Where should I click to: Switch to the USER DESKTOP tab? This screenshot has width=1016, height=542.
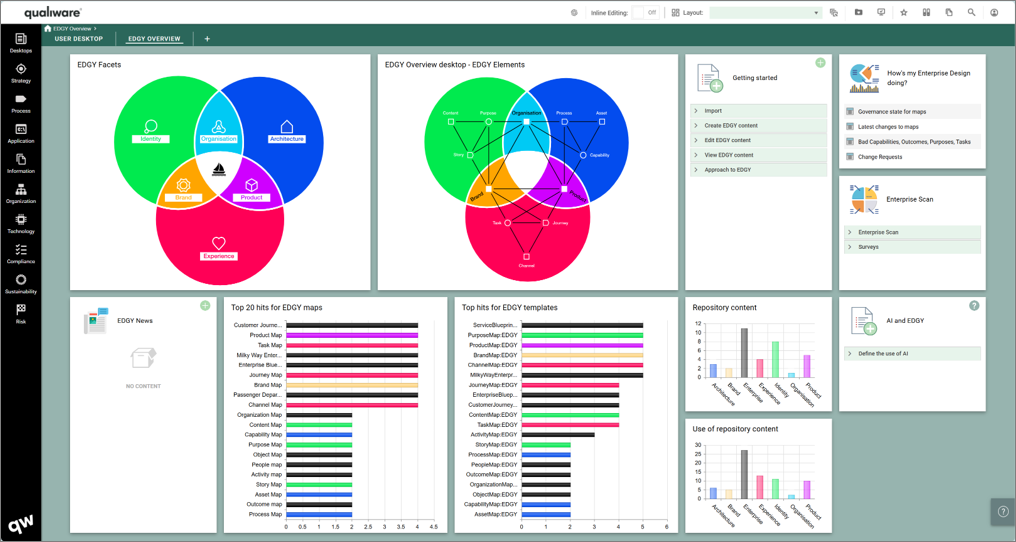point(78,39)
